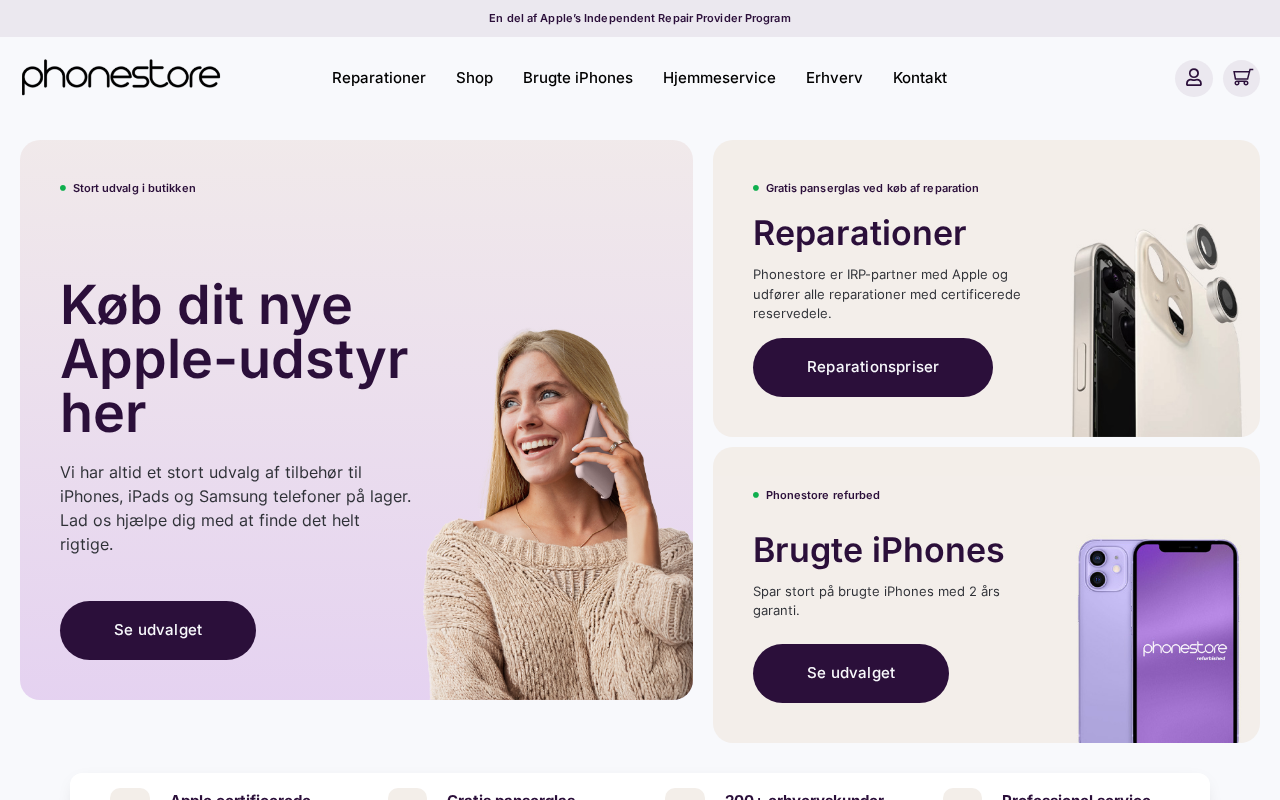The width and height of the screenshot is (1280, 800).
Task: Open the shopping cart icon
Action: [x=1242, y=78]
